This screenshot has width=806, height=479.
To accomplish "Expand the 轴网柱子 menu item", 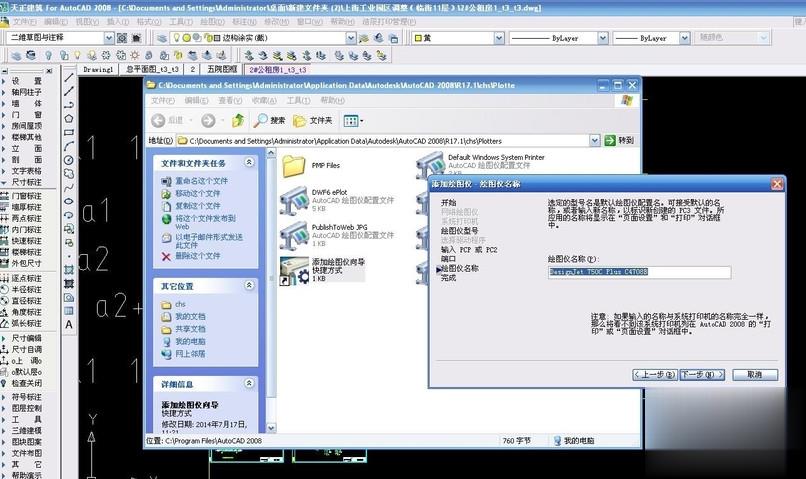I will tap(23, 92).
